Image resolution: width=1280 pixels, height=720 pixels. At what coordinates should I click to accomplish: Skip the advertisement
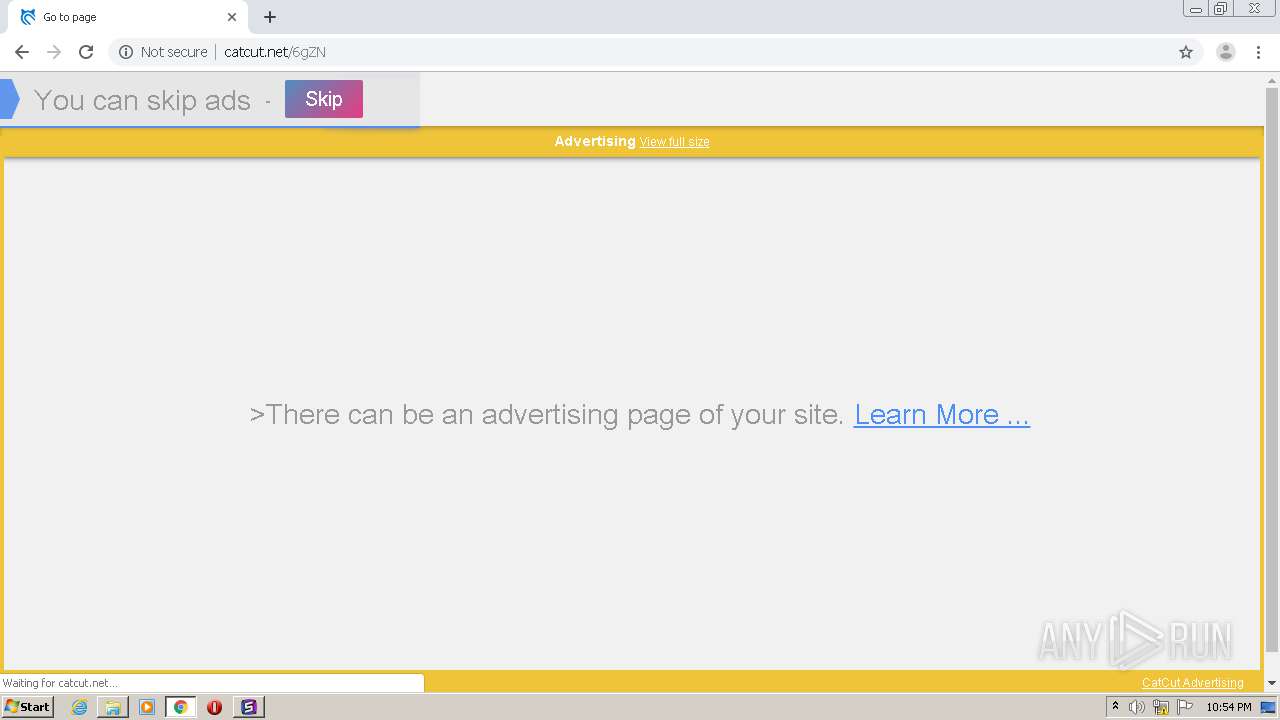324,99
